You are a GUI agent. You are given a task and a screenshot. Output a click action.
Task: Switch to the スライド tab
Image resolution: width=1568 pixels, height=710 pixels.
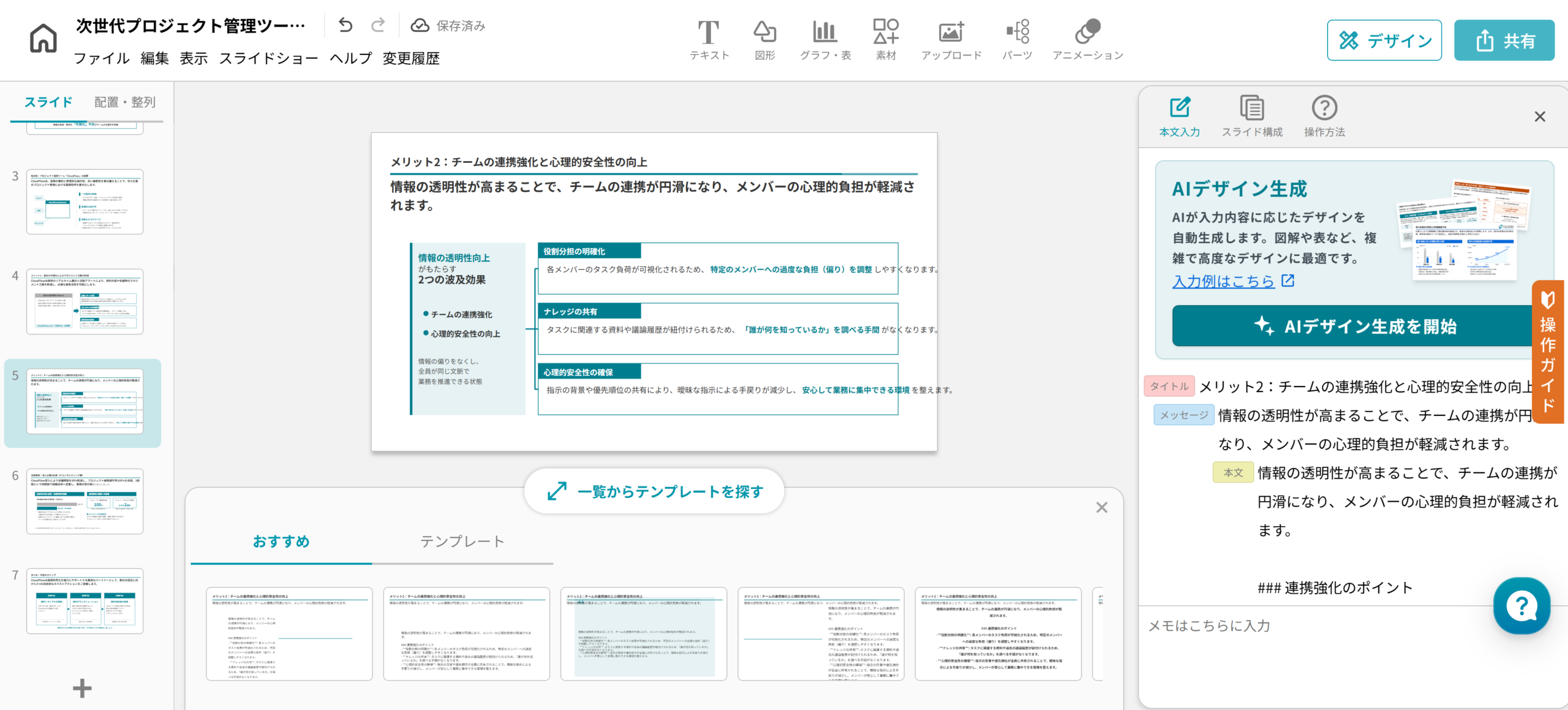point(48,102)
